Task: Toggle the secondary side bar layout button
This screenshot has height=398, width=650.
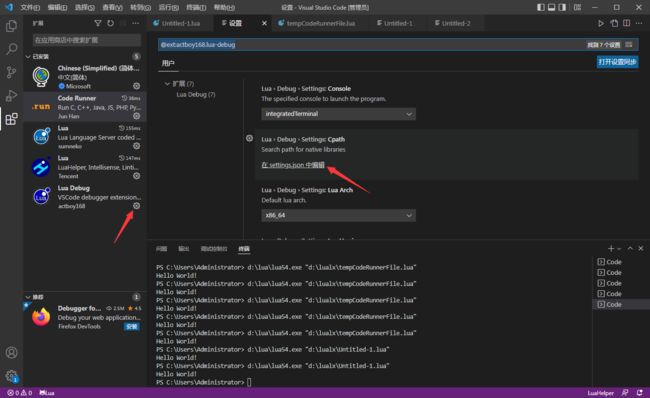Action: [x=562, y=7]
